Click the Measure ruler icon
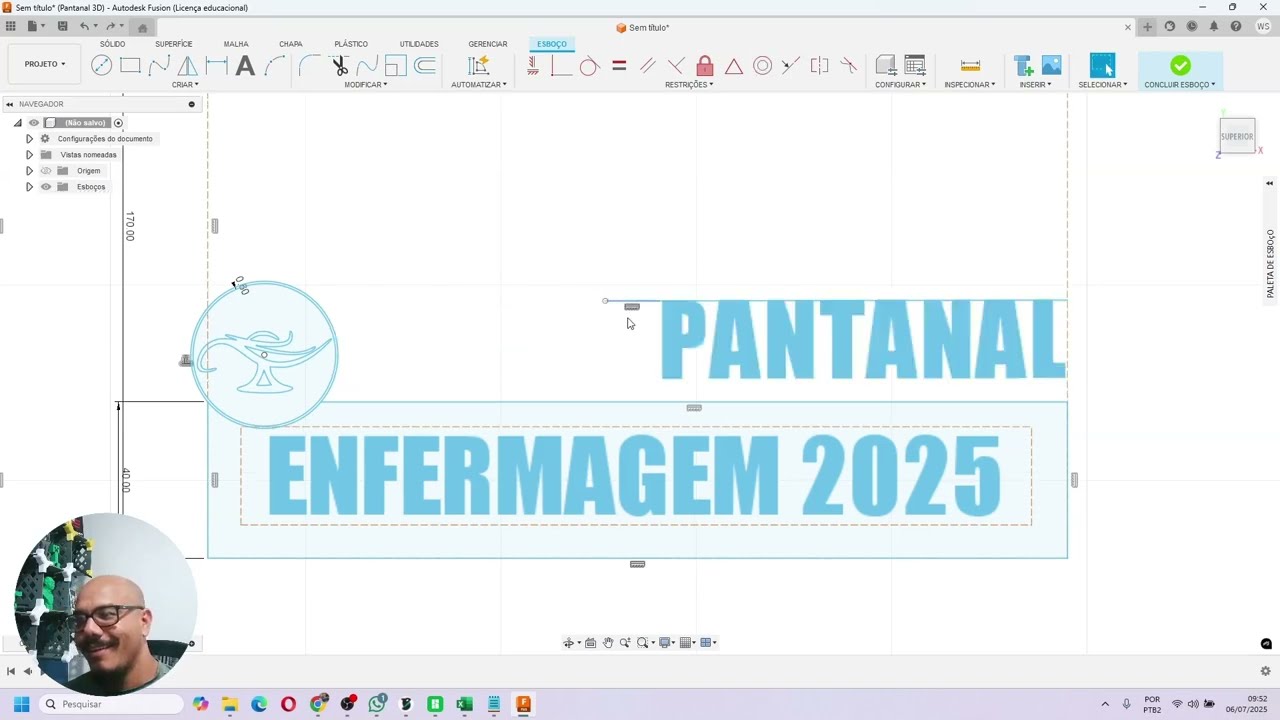Screen dimensions: 1280x720 [970, 66]
